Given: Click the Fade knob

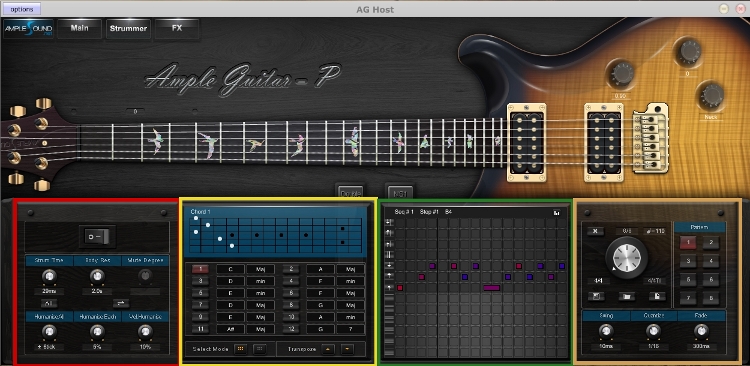Looking at the screenshot, I should pyautogui.click(x=701, y=331).
